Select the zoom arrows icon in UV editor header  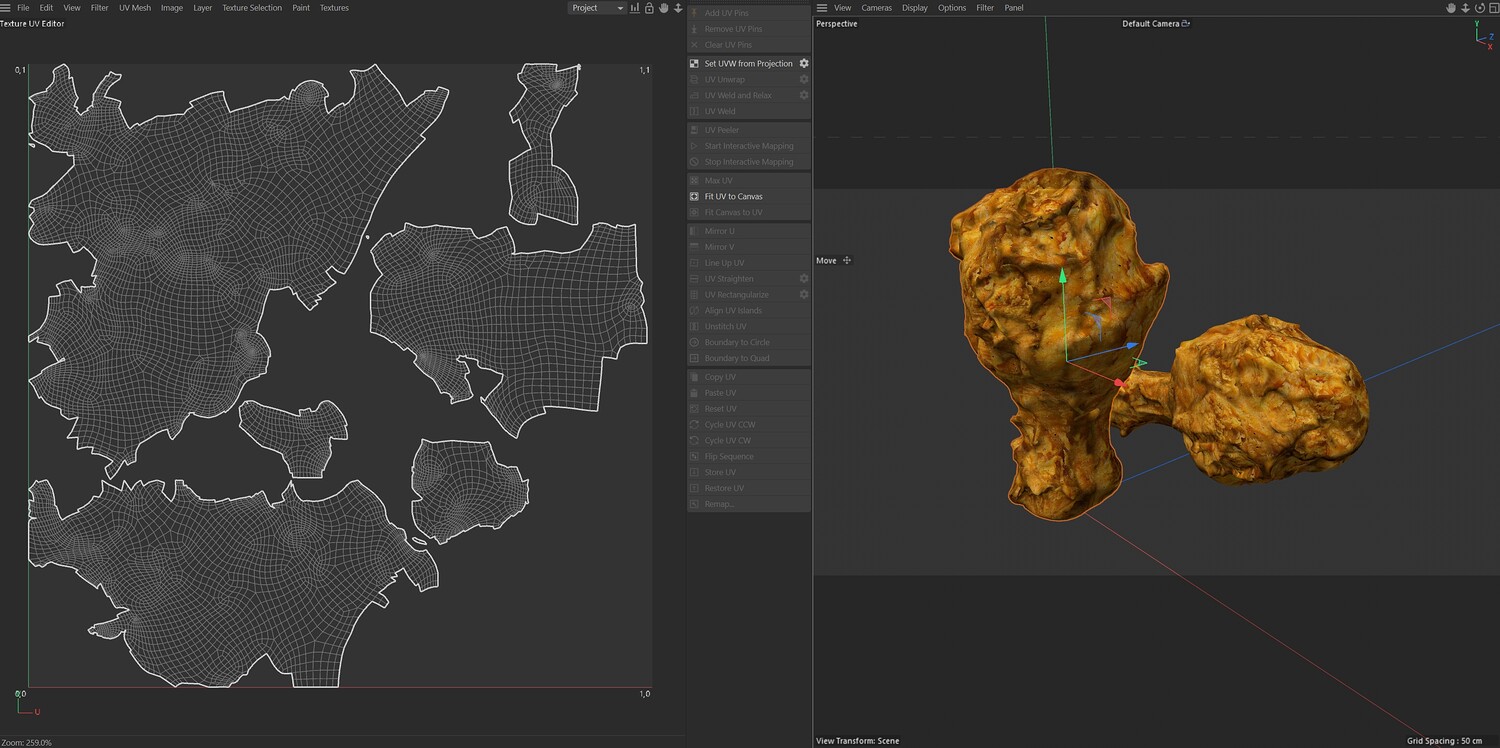(678, 8)
